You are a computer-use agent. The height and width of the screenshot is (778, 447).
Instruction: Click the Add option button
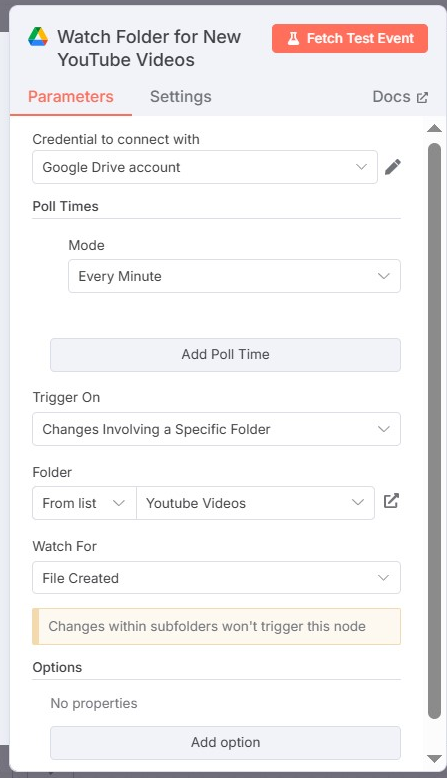point(225,742)
